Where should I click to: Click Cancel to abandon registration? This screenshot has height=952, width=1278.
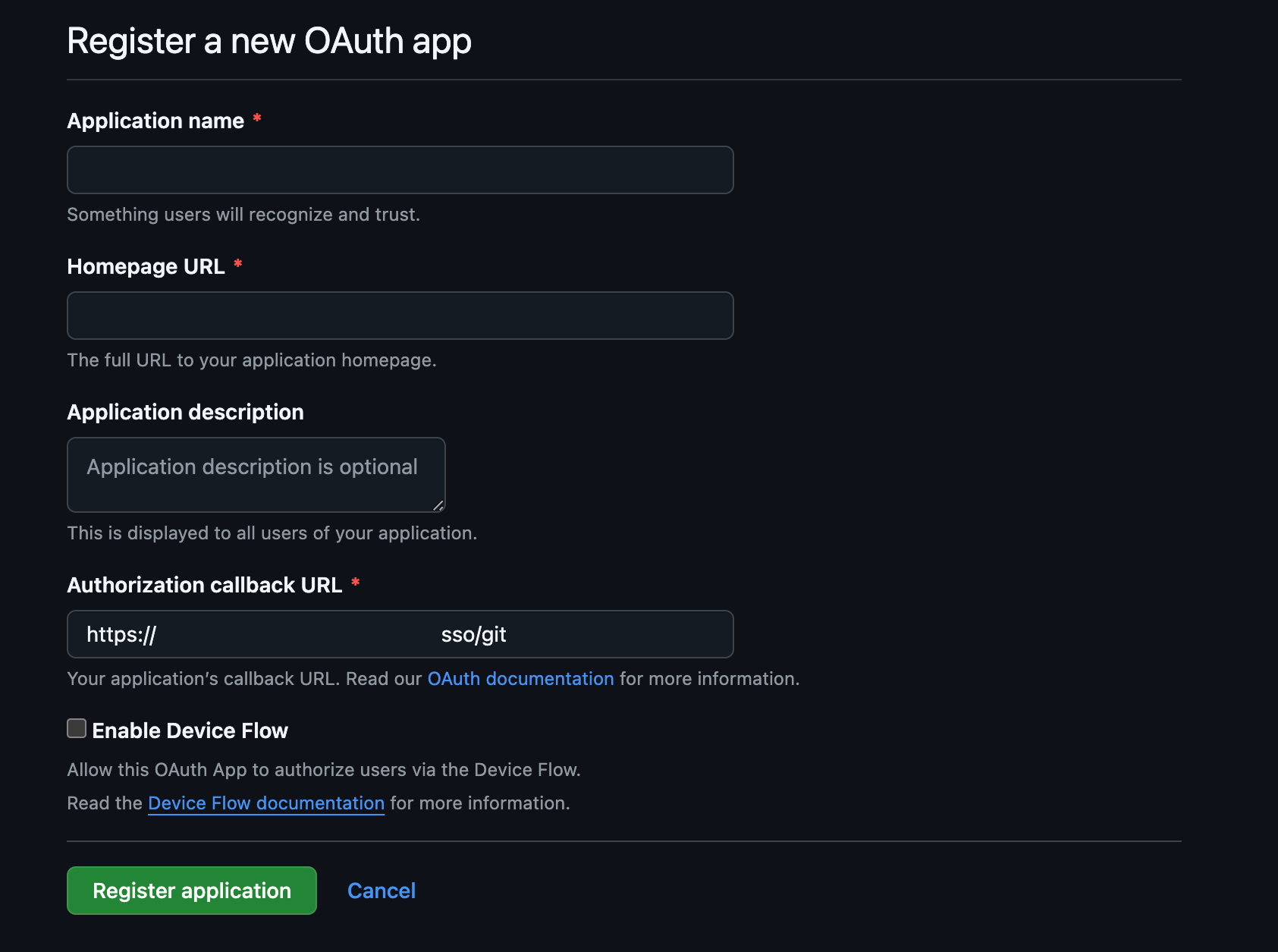pos(381,890)
